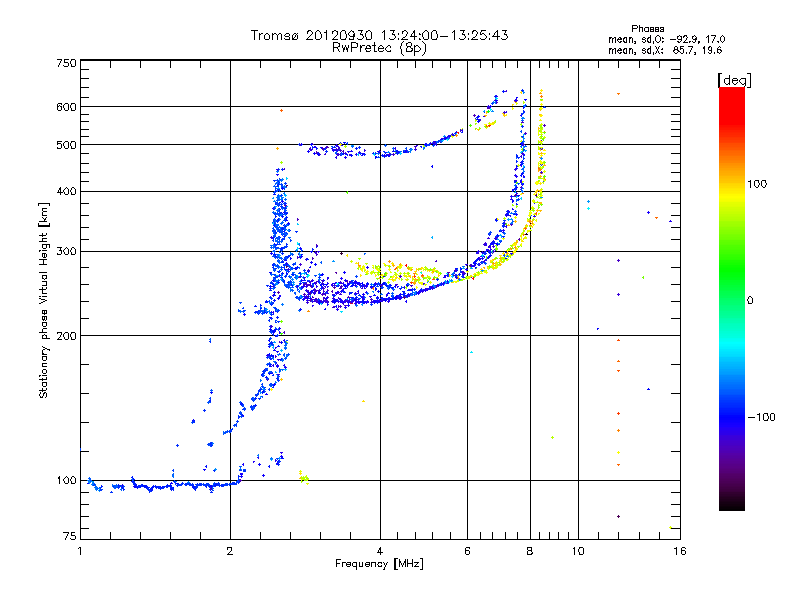Click the y-axis label '400'
Image resolution: width=800 pixels, height=600 pixels.
pos(66,191)
